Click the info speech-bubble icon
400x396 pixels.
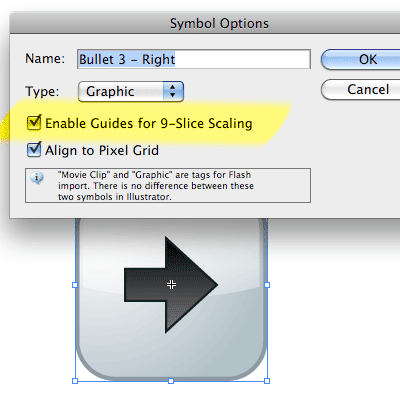(x=37, y=177)
